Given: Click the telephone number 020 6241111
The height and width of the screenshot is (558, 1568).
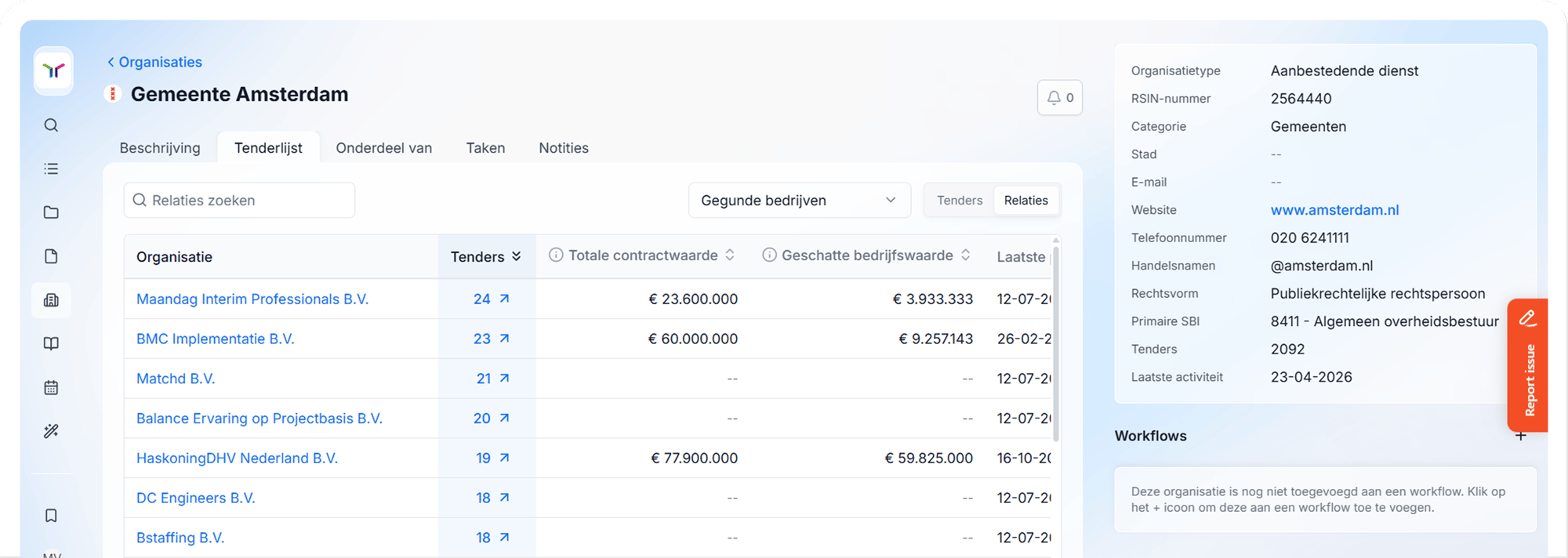Looking at the screenshot, I should (x=1309, y=238).
